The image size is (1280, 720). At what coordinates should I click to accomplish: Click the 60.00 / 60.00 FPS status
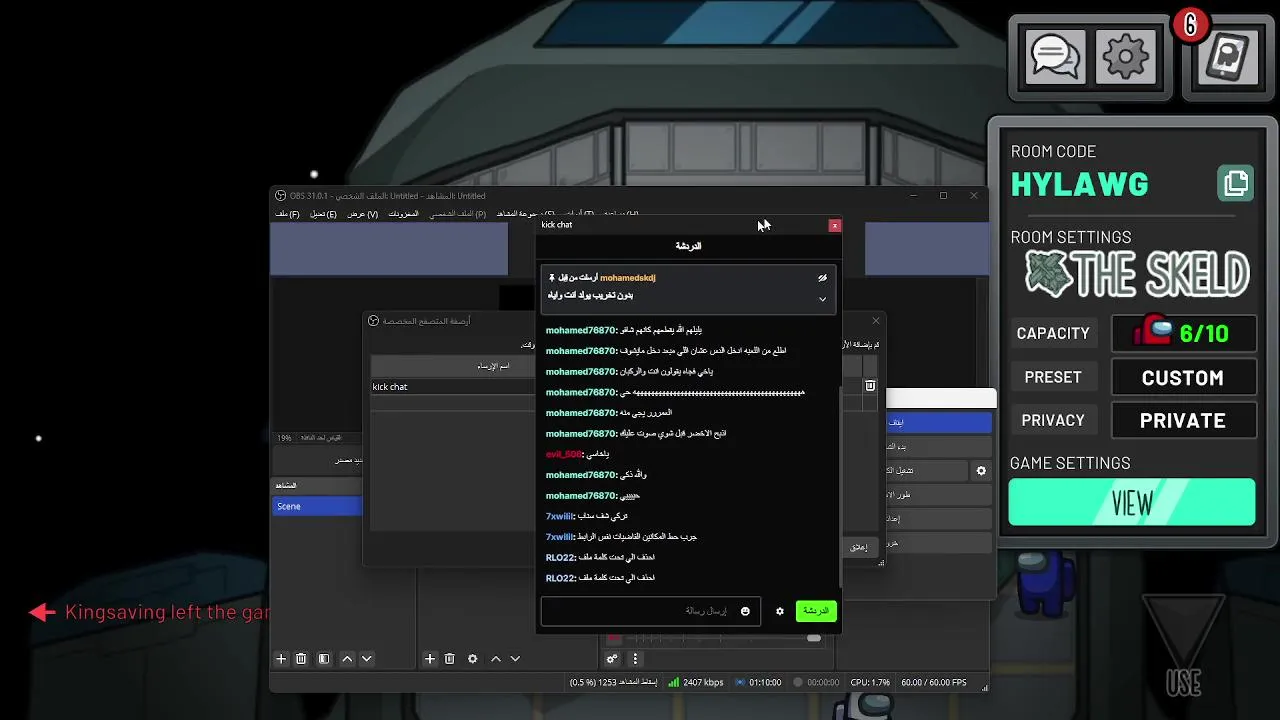934,682
